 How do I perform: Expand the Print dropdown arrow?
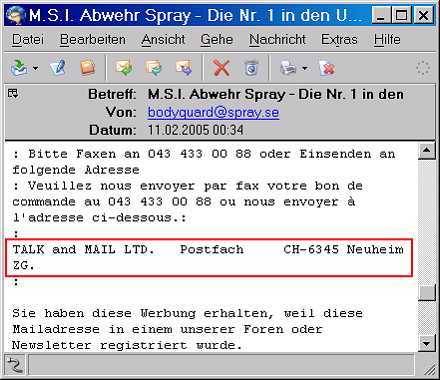(304, 68)
